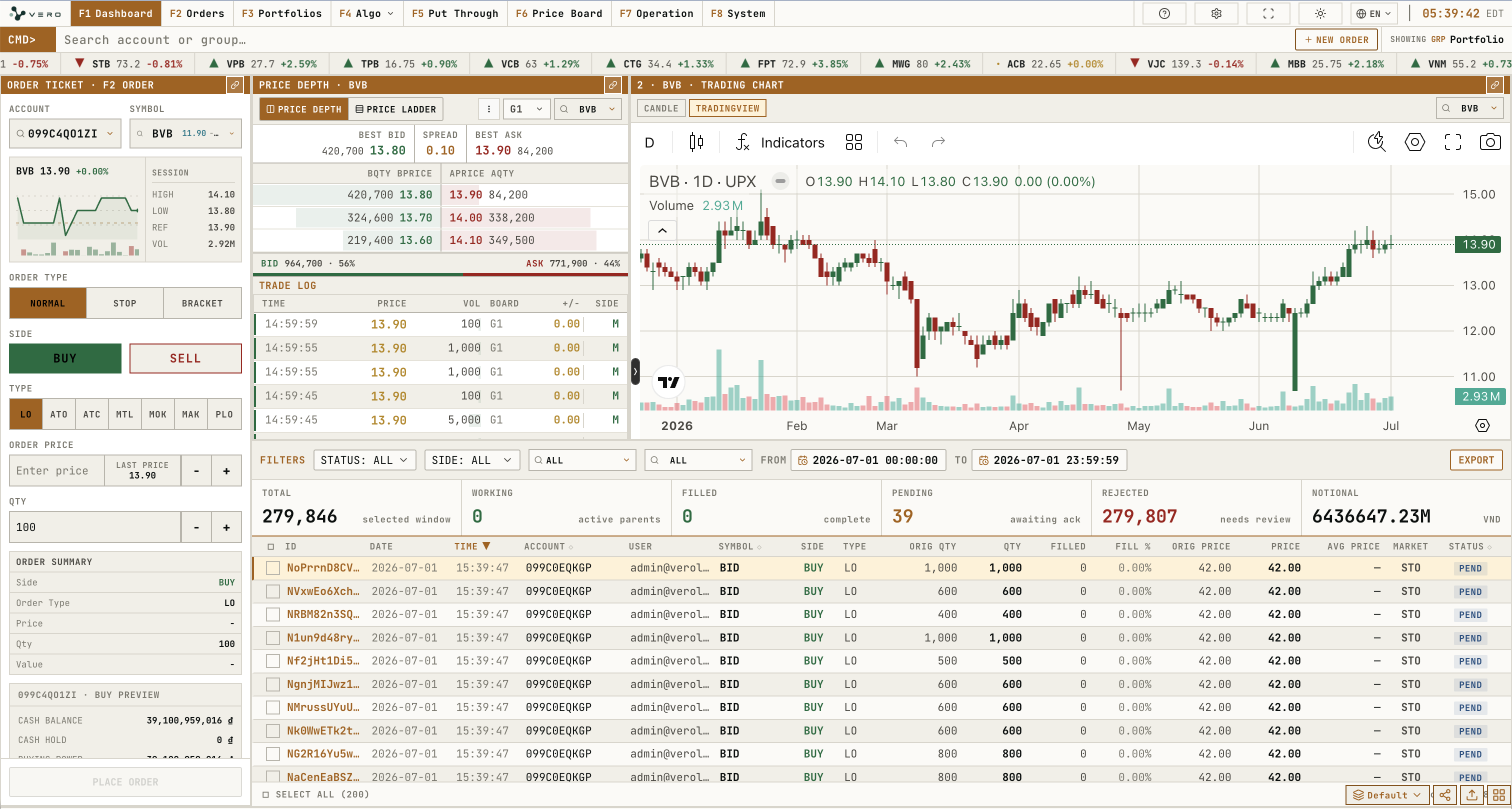
Task: Open BVB symbol dropdown in Price Depth
Action: click(587, 108)
